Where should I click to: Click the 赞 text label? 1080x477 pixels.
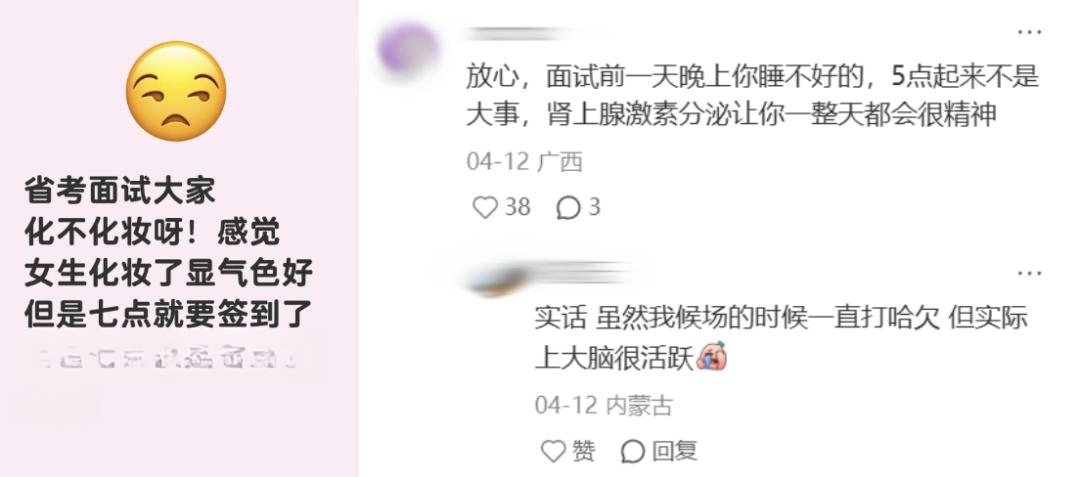tap(583, 452)
